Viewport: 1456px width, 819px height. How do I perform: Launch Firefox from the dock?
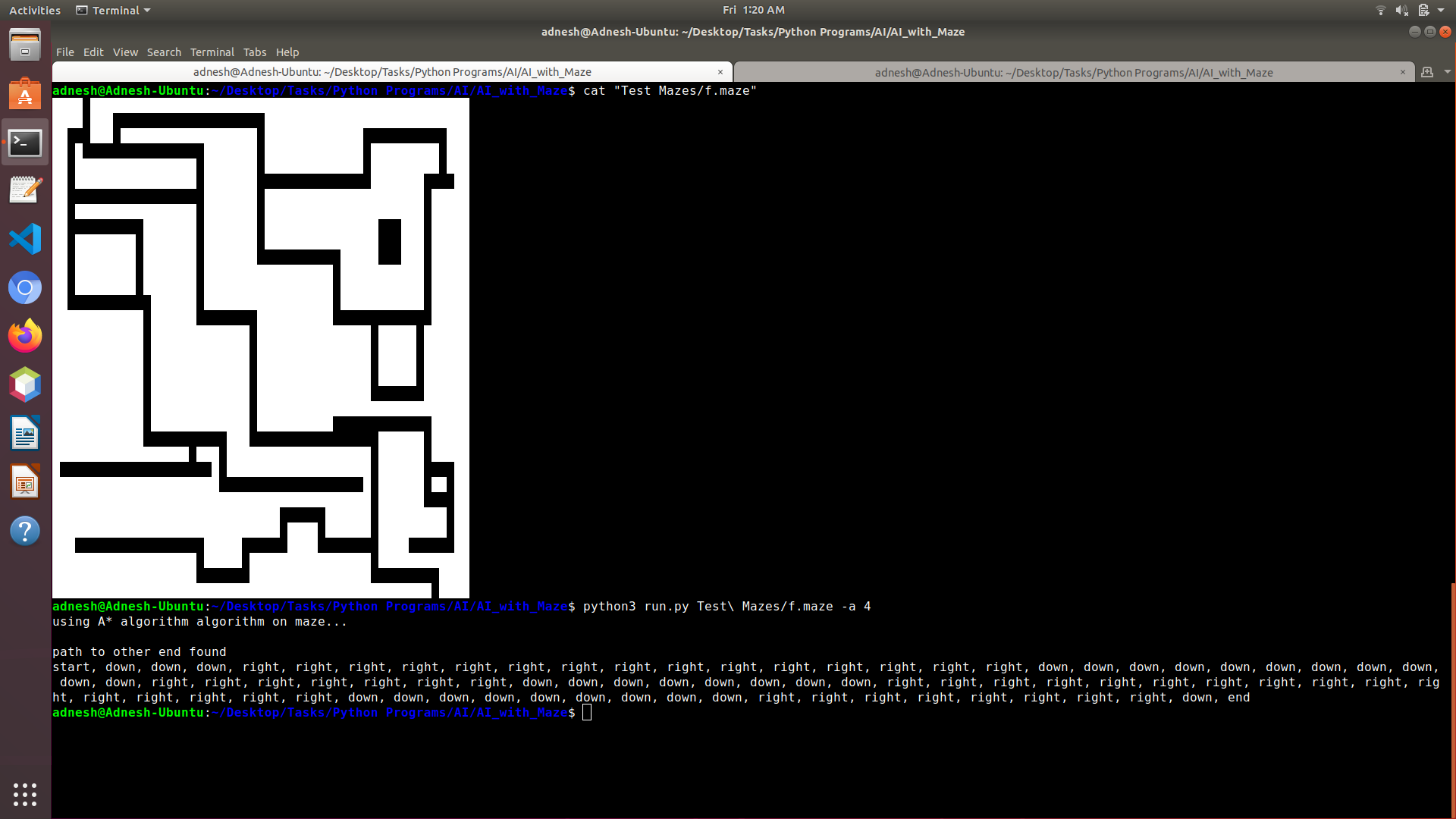25,336
